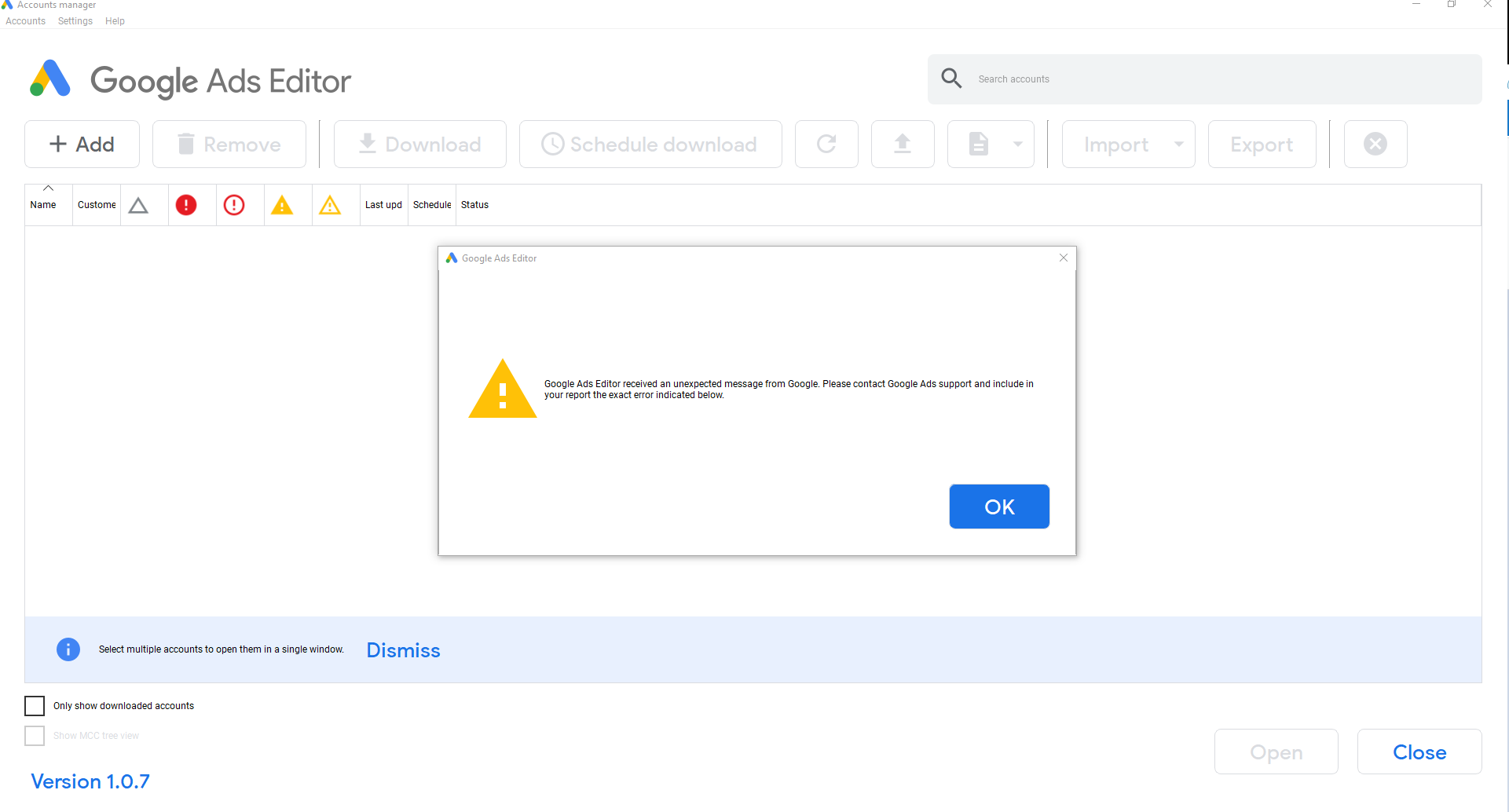Click OK in the error dialog

coord(999,507)
